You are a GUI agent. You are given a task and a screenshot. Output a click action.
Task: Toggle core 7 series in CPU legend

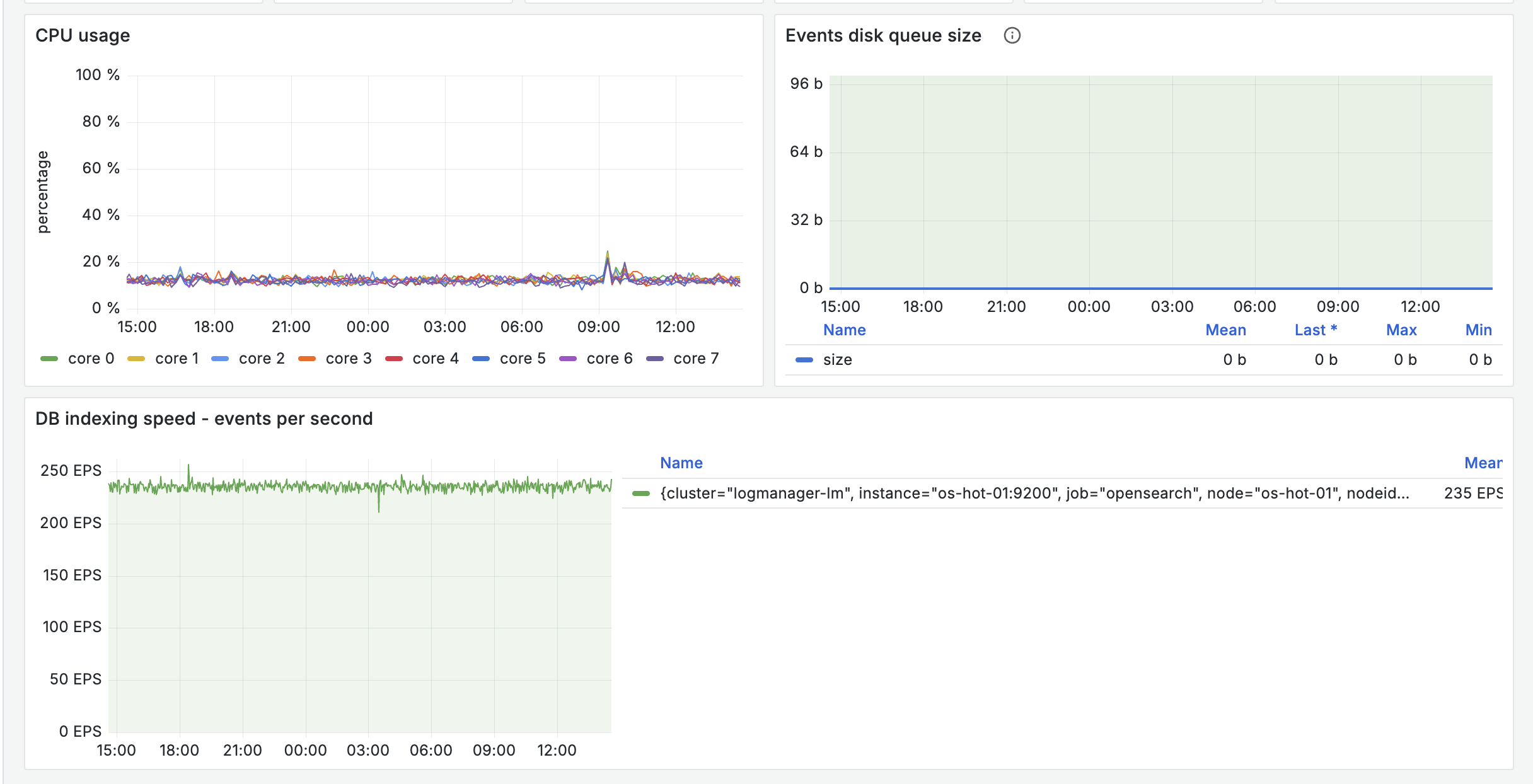[696, 359]
